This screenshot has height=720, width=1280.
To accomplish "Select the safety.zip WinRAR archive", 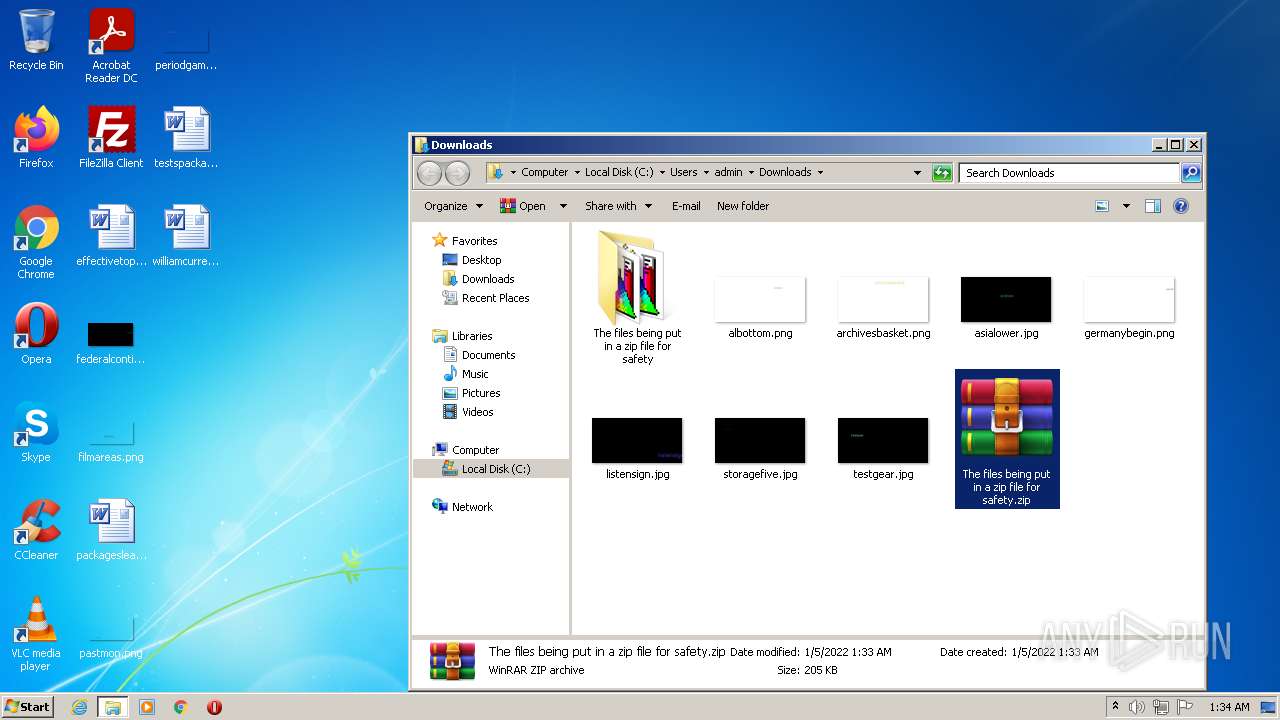I will (x=1007, y=439).
